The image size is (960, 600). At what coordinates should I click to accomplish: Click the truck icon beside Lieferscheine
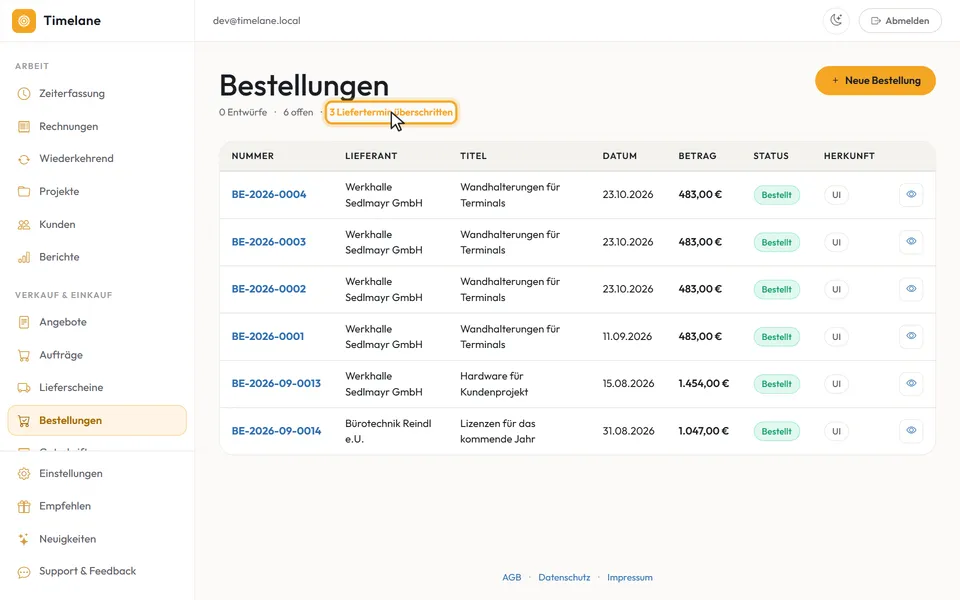click(24, 388)
